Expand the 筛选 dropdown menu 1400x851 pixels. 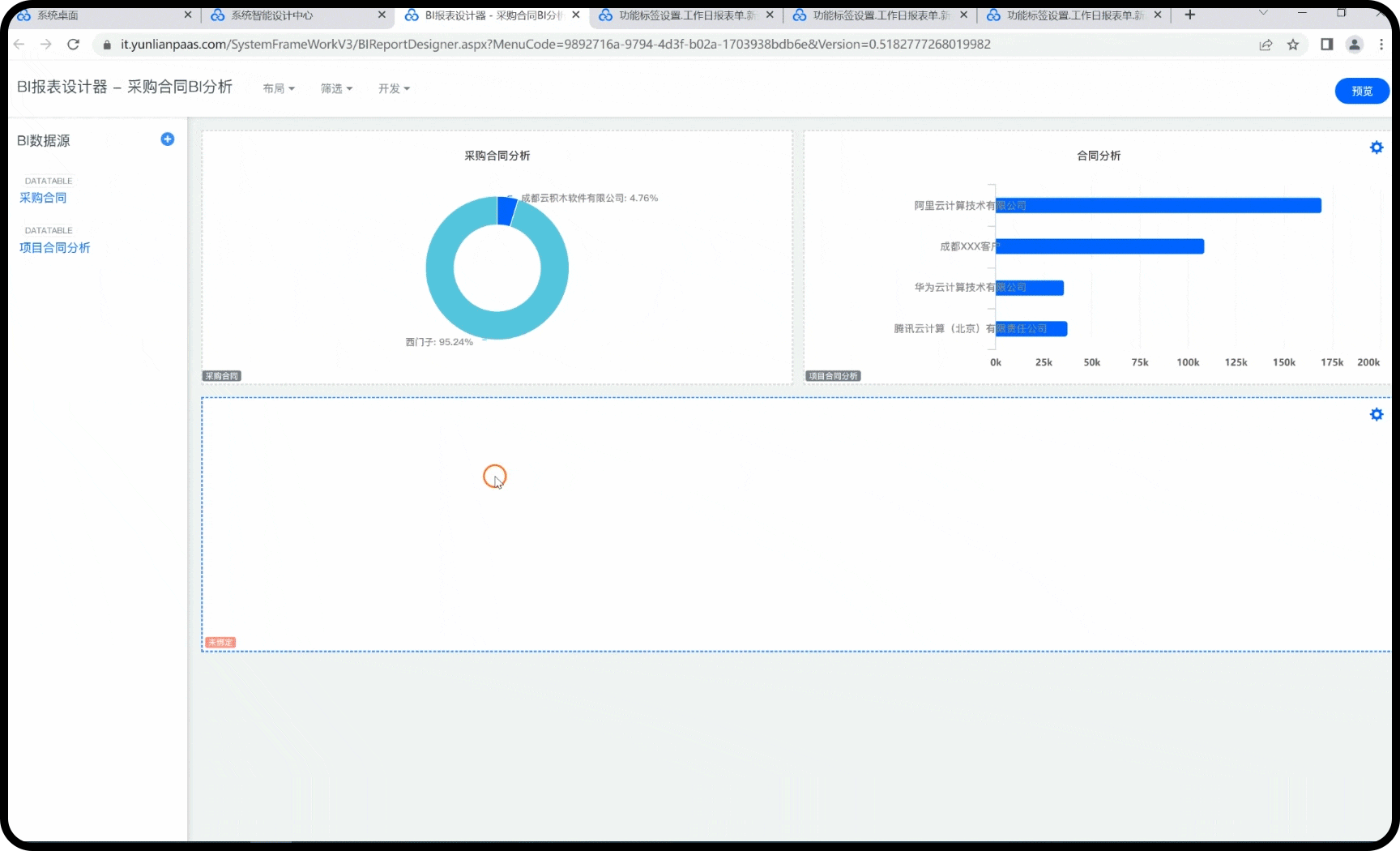(335, 88)
